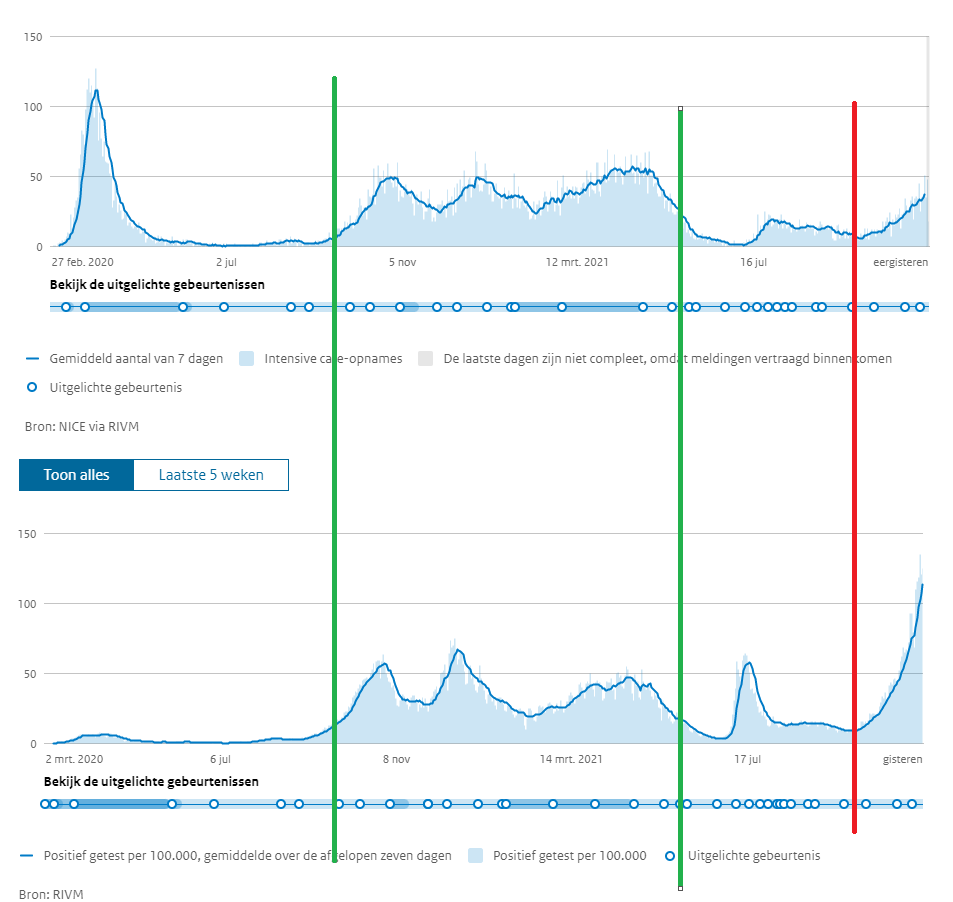
Task: Click circle icon of upper "Uitgelichte gebeurtenis" legend
Action: 32,387
